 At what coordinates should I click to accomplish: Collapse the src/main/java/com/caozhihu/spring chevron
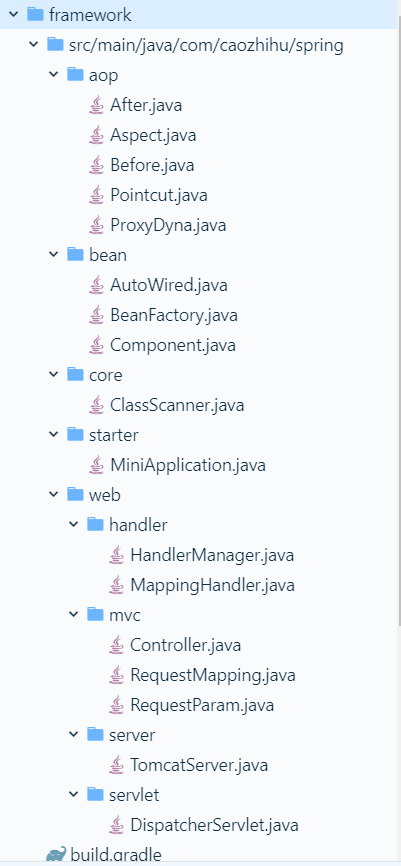pyautogui.click(x=34, y=44)
